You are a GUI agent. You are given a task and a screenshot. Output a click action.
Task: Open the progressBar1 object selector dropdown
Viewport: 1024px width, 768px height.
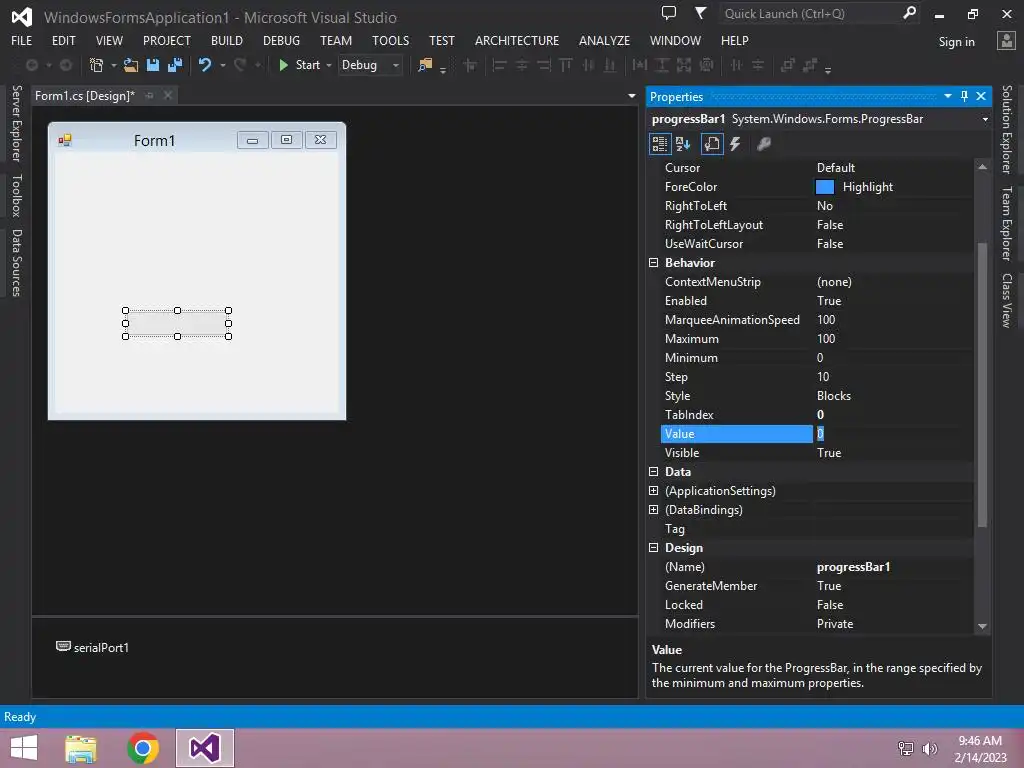click(985, 120)
